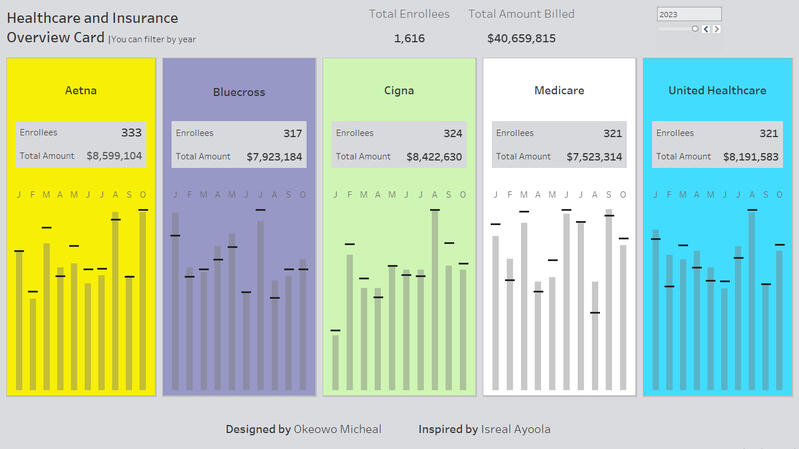Select Cigna's tall August bar
Viewport: 799px width, 449px height.
435,300
